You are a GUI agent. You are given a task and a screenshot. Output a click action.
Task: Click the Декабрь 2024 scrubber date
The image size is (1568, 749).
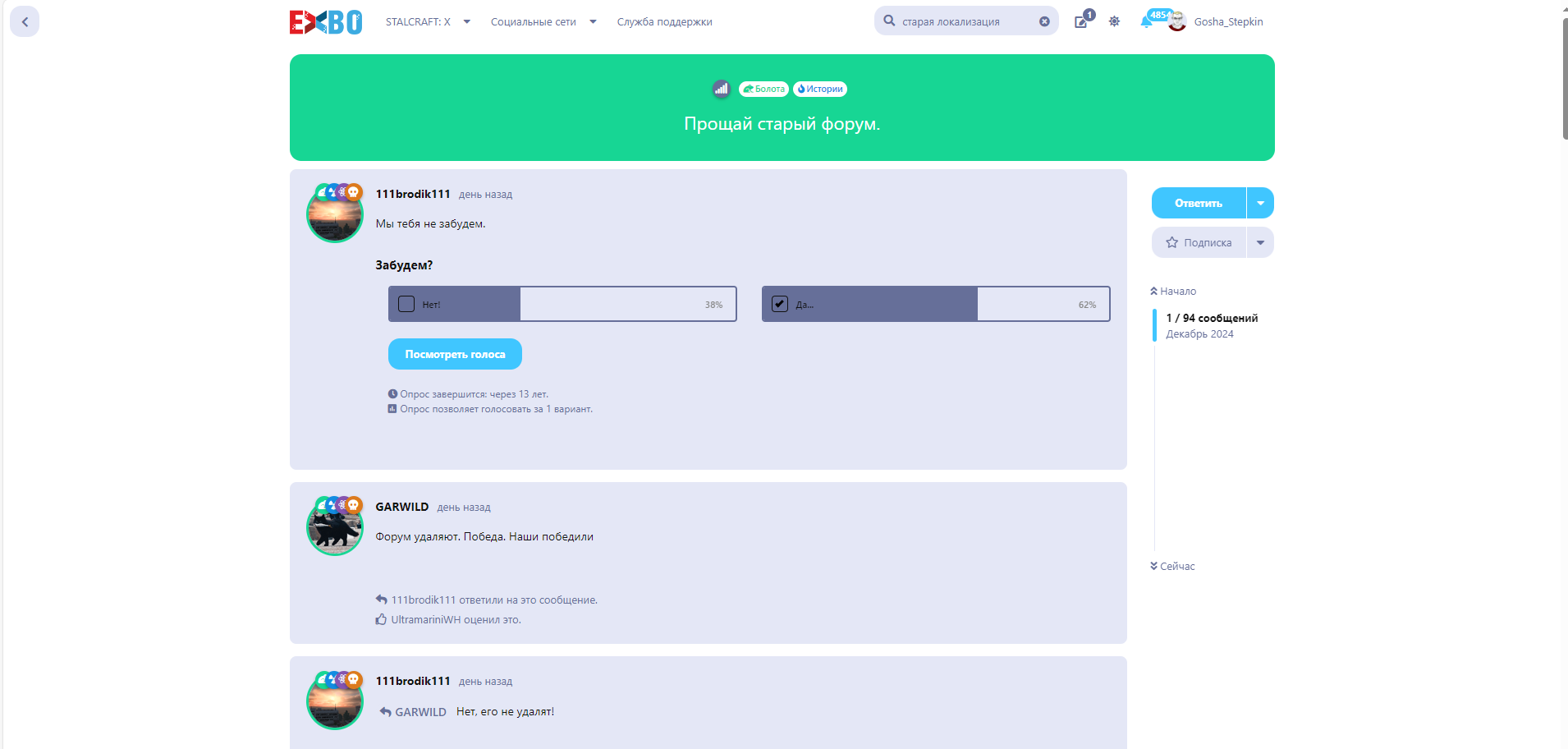pyautogui.click(x=1199, y=334)
